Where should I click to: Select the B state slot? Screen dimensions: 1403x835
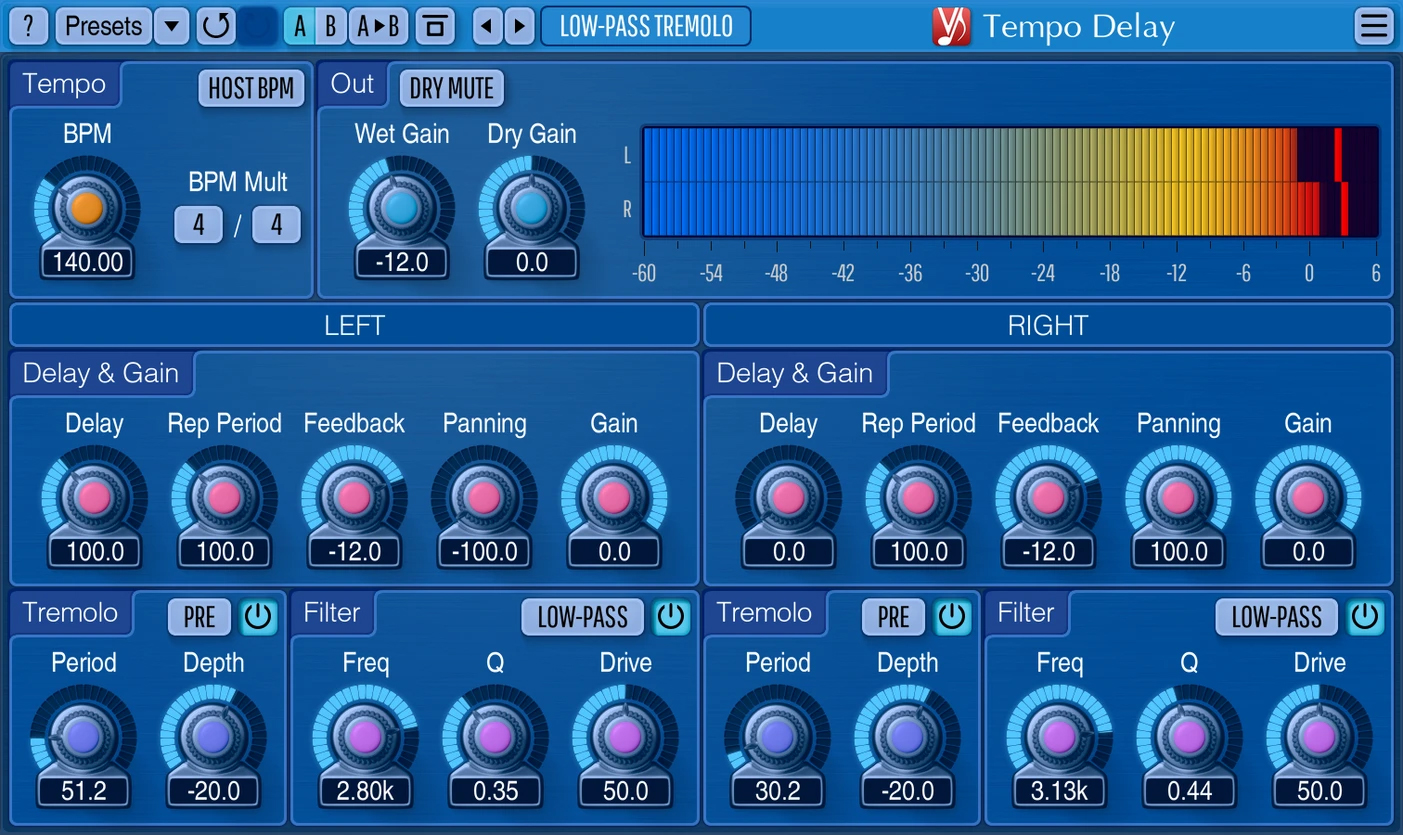pos(331,26)
